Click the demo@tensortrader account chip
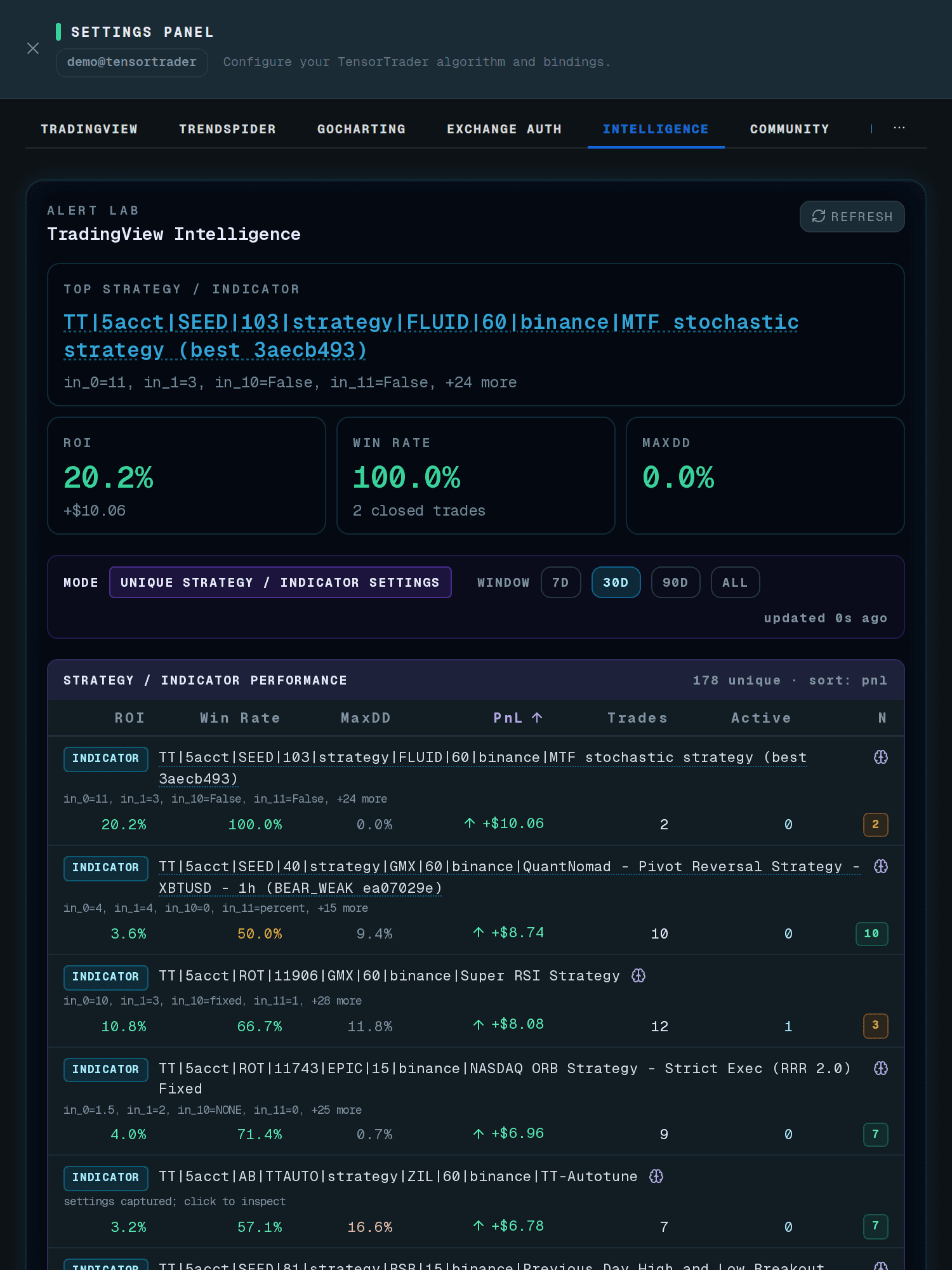Image resolution: width=952 pixels, height=1270 pixels. tap(131, 62)
